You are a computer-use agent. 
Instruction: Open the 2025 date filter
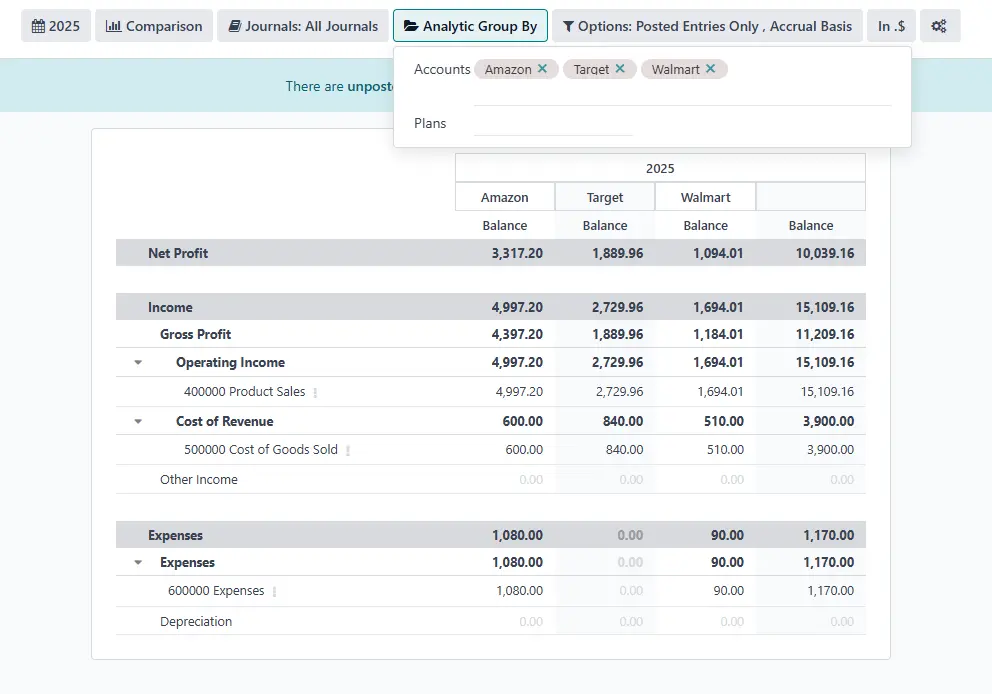pos(56,26)
